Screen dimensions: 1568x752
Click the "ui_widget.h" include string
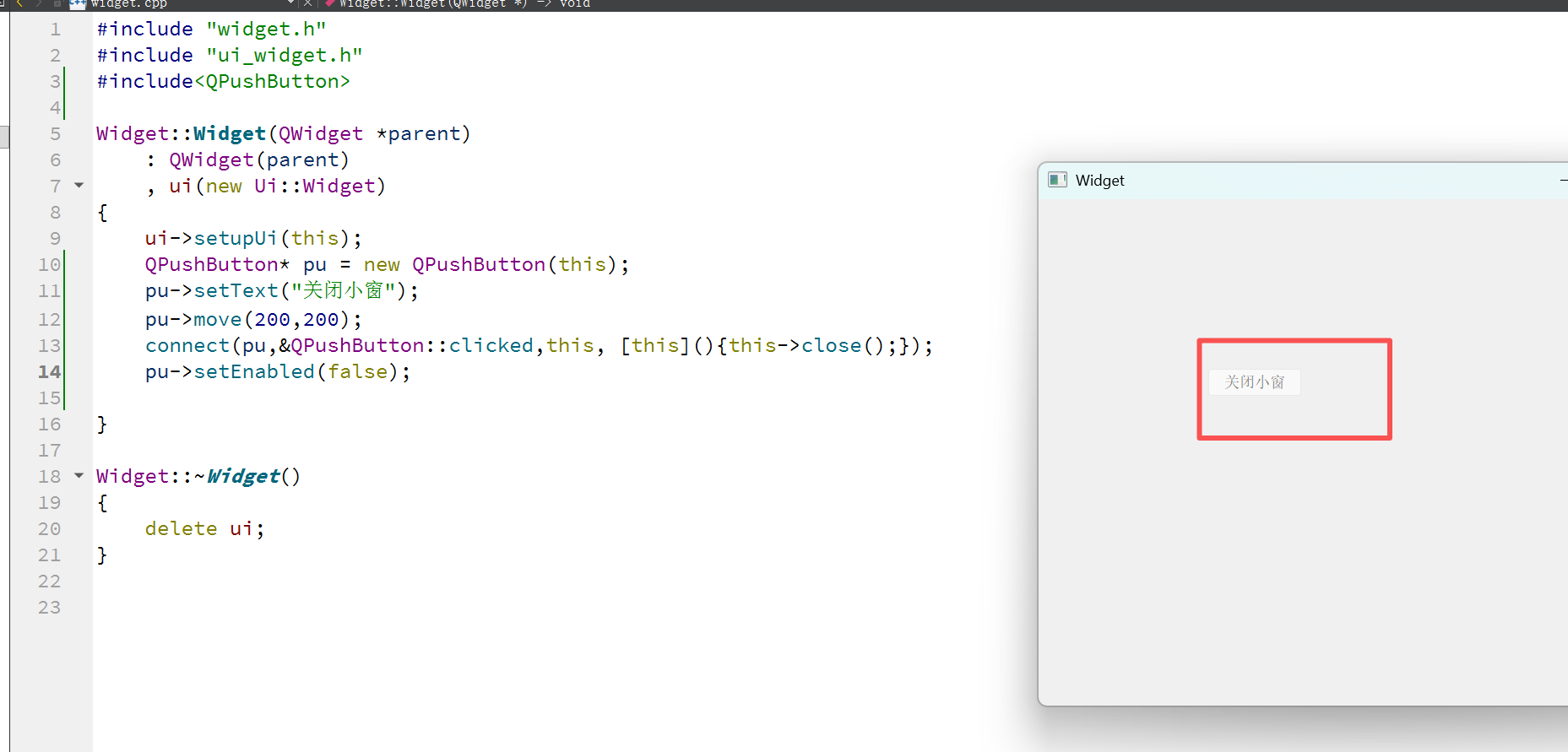(285, 55)
